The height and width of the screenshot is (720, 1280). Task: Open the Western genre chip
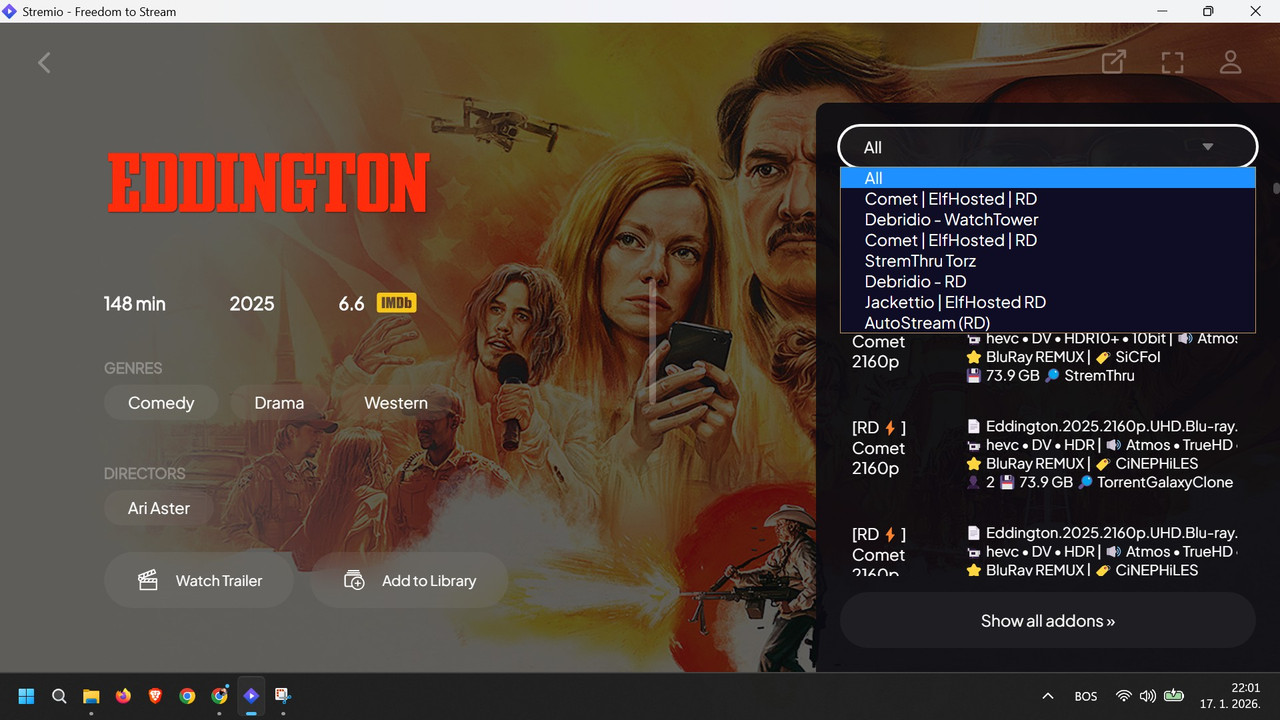tap(396, 403)
